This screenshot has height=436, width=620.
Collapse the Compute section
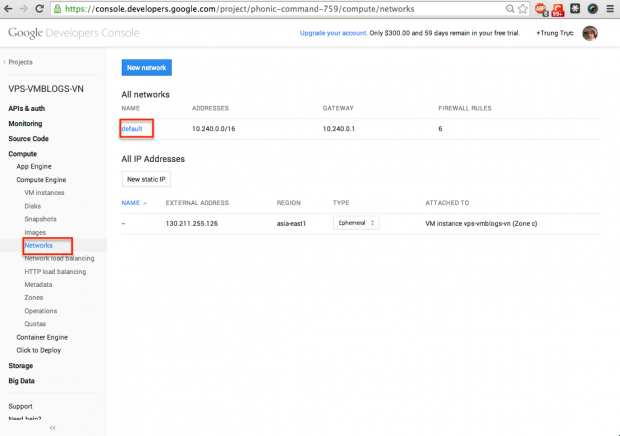tap(23, 154)
